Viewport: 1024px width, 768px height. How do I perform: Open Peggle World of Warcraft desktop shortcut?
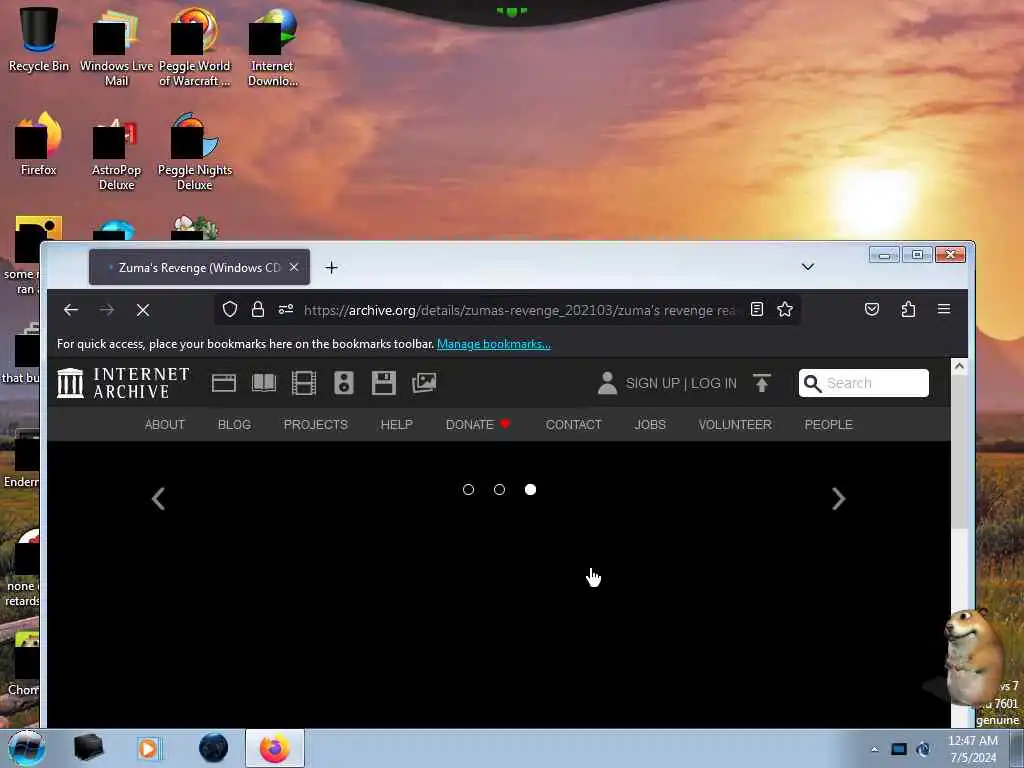195,47
